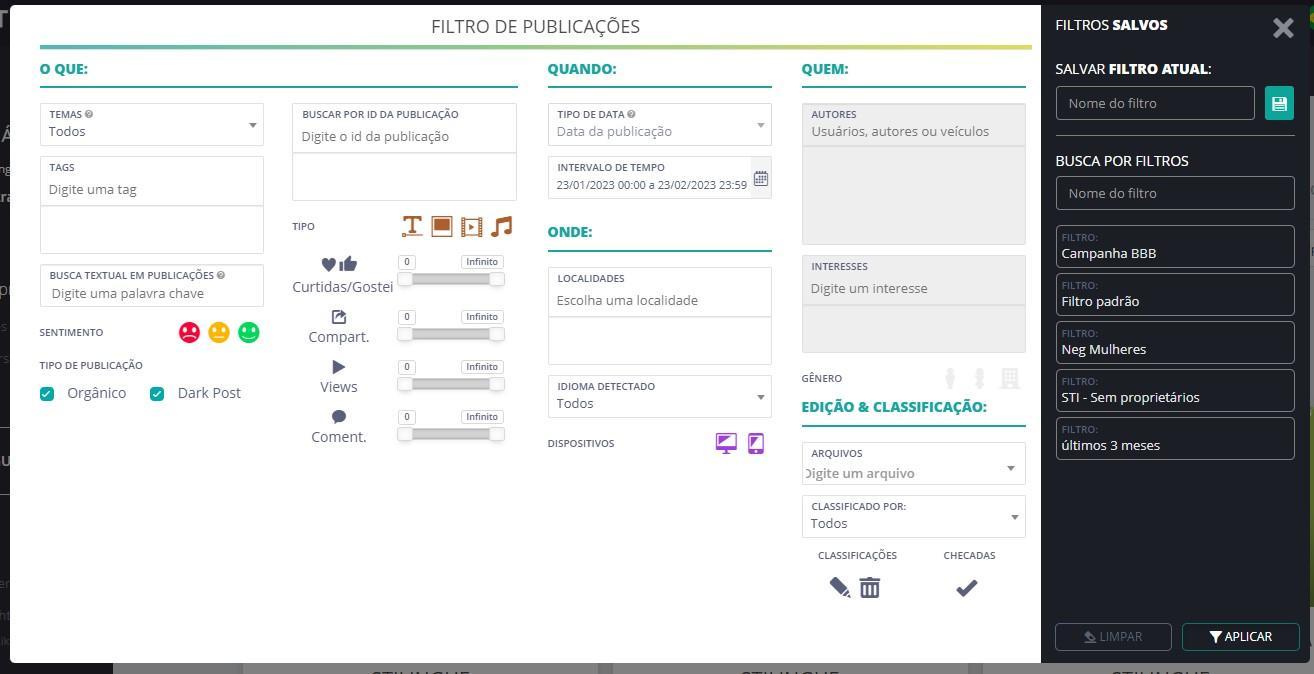Select the text publication type icon
Screen dimensions: 1314x674
click(411, 227)
